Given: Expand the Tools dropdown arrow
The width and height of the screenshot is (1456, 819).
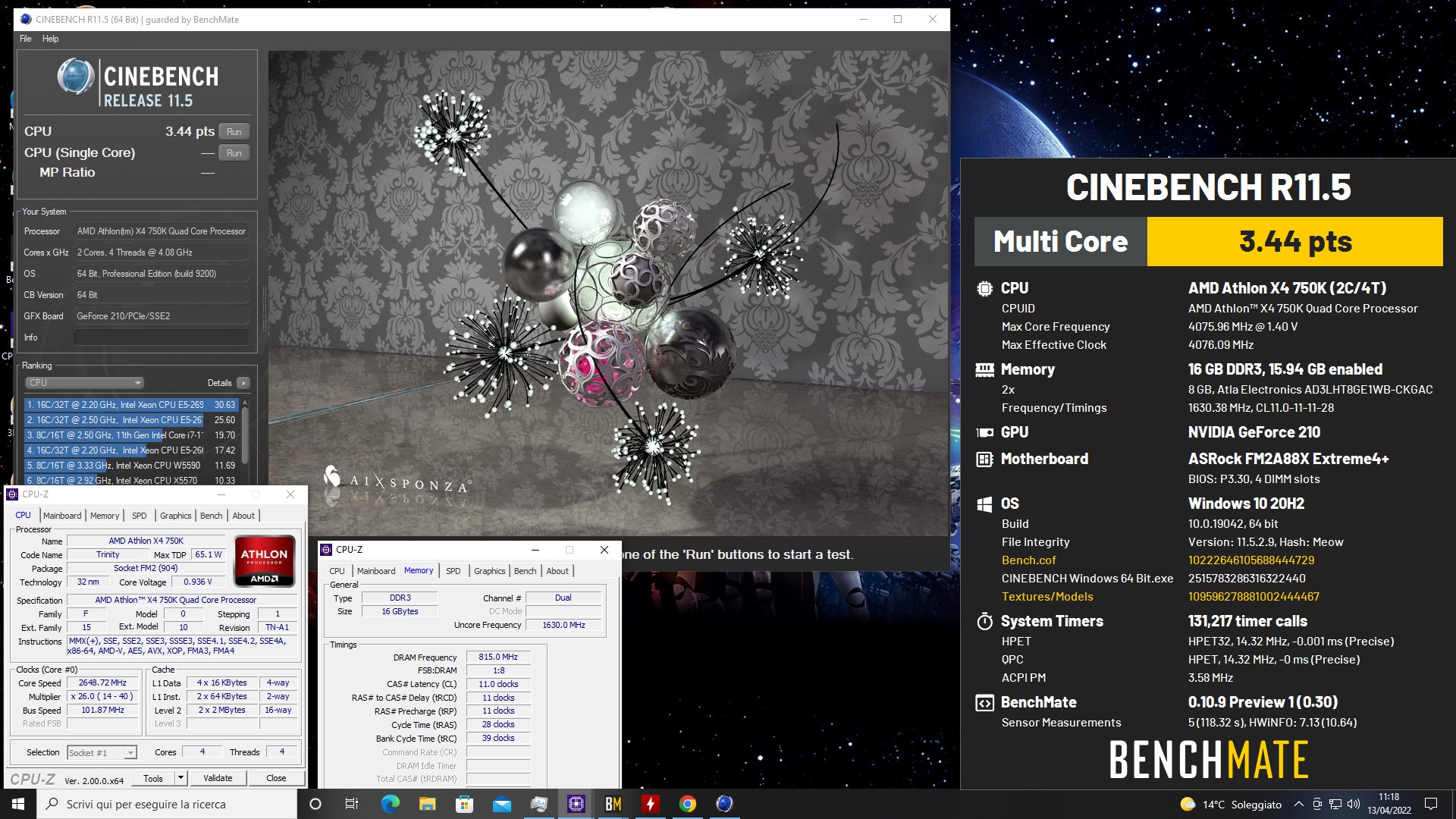Looking at the screenshot, I should (180, 779).
